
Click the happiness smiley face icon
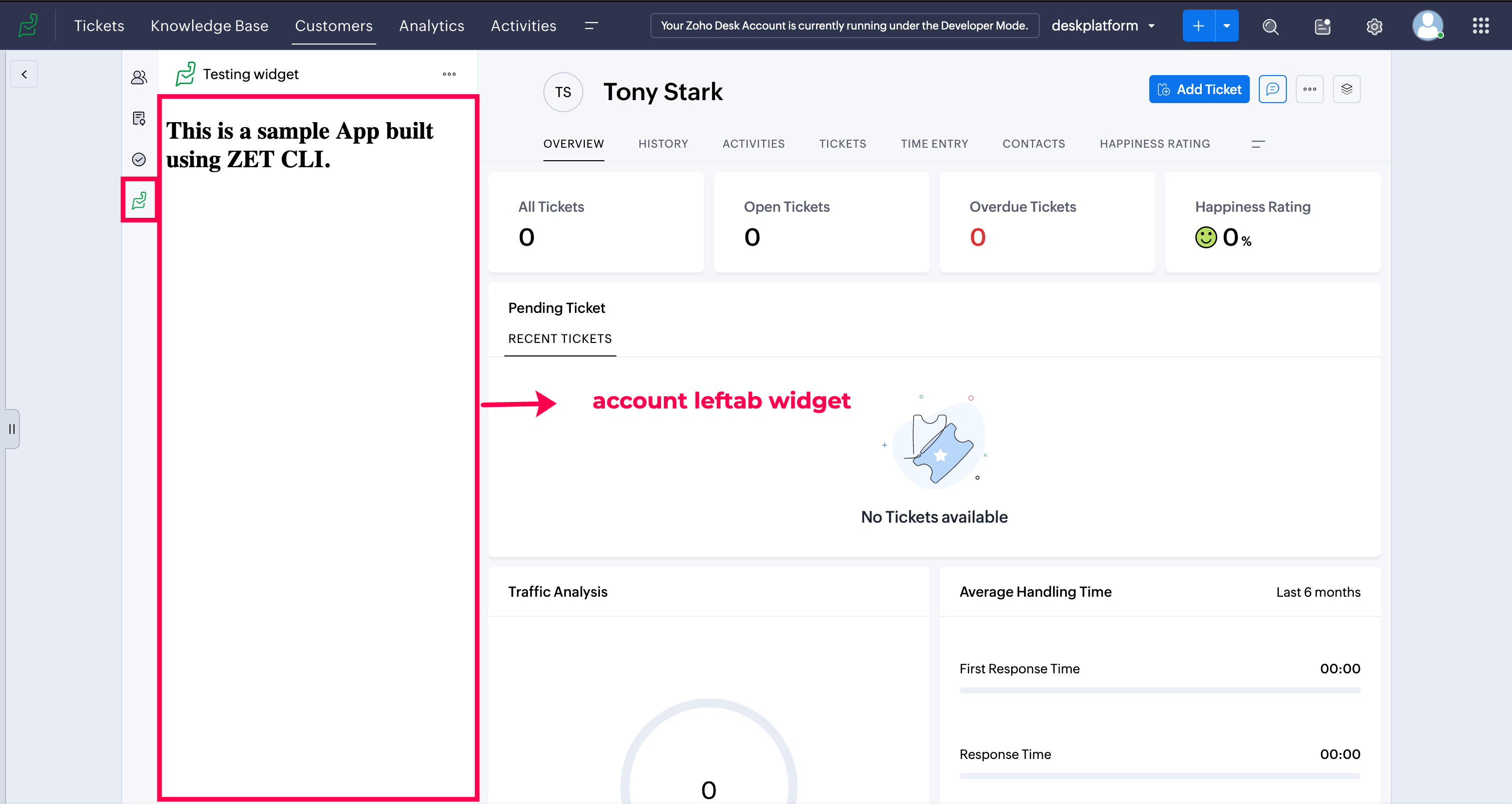click(x=1206, y=237)
